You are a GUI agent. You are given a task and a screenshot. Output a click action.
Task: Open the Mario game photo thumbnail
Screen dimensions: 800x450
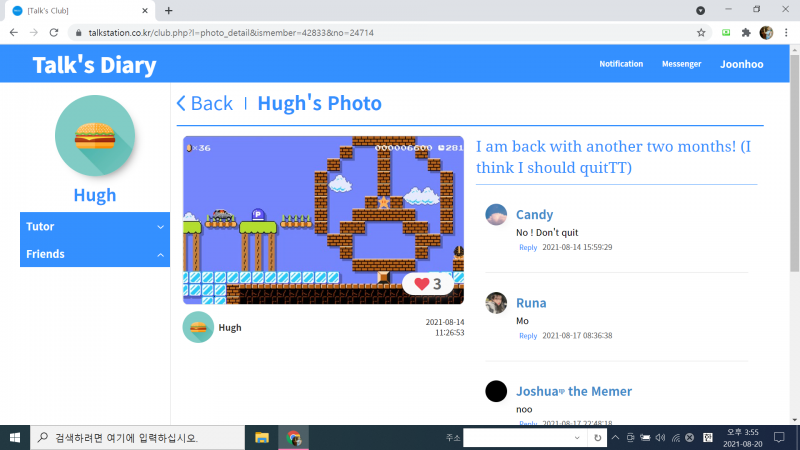[323, 220]
